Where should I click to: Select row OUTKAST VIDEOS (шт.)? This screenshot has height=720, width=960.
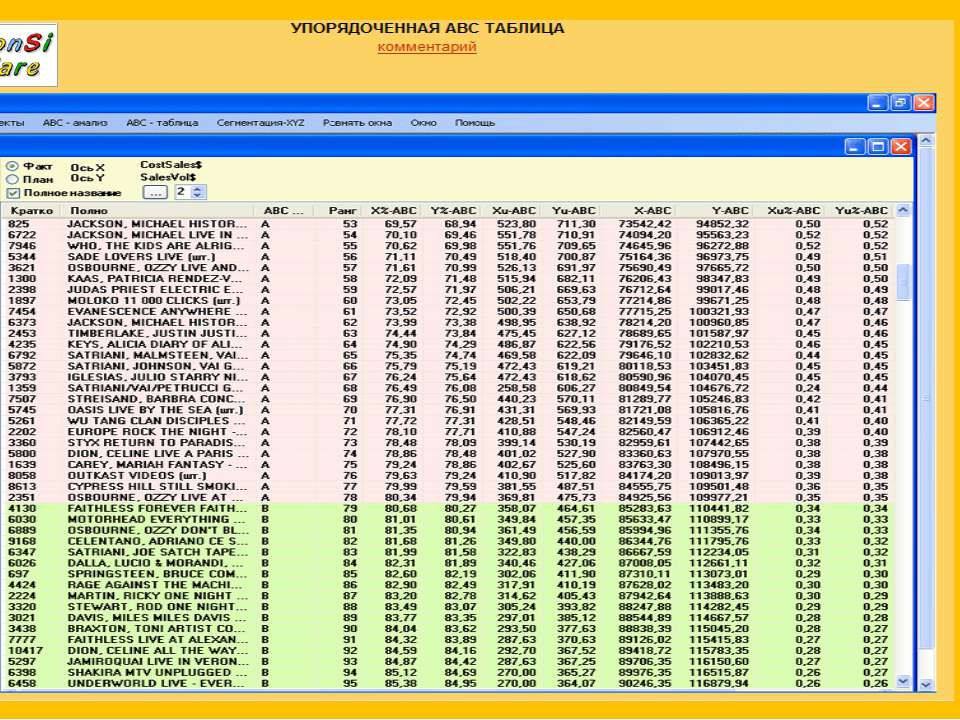click(x=447, y=476)
